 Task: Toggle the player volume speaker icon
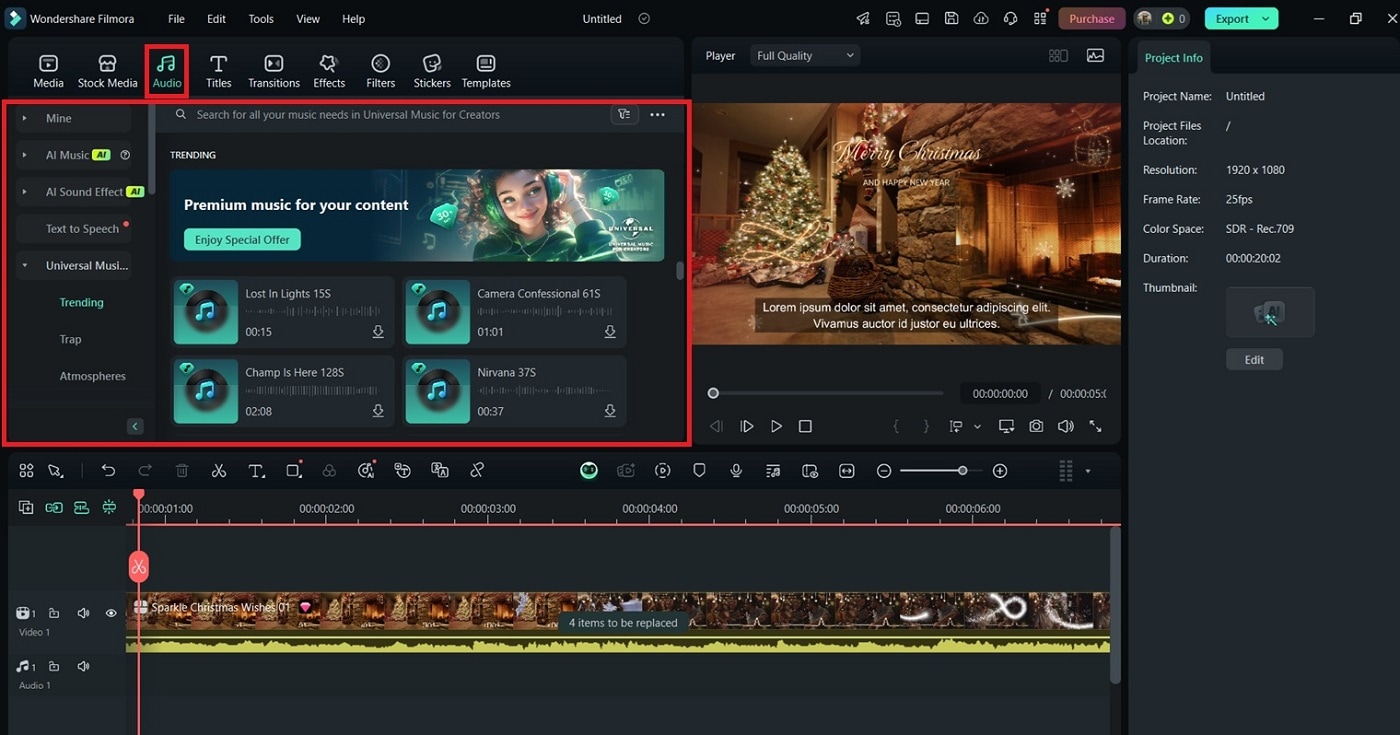pos(1066,426)
